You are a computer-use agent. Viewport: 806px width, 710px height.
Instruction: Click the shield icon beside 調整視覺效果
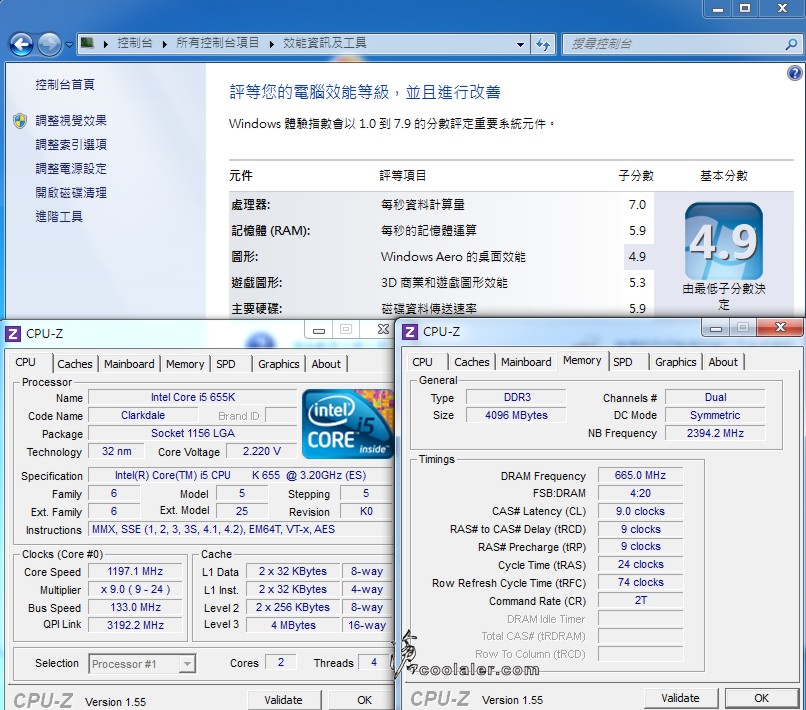(x=20, y=121)
